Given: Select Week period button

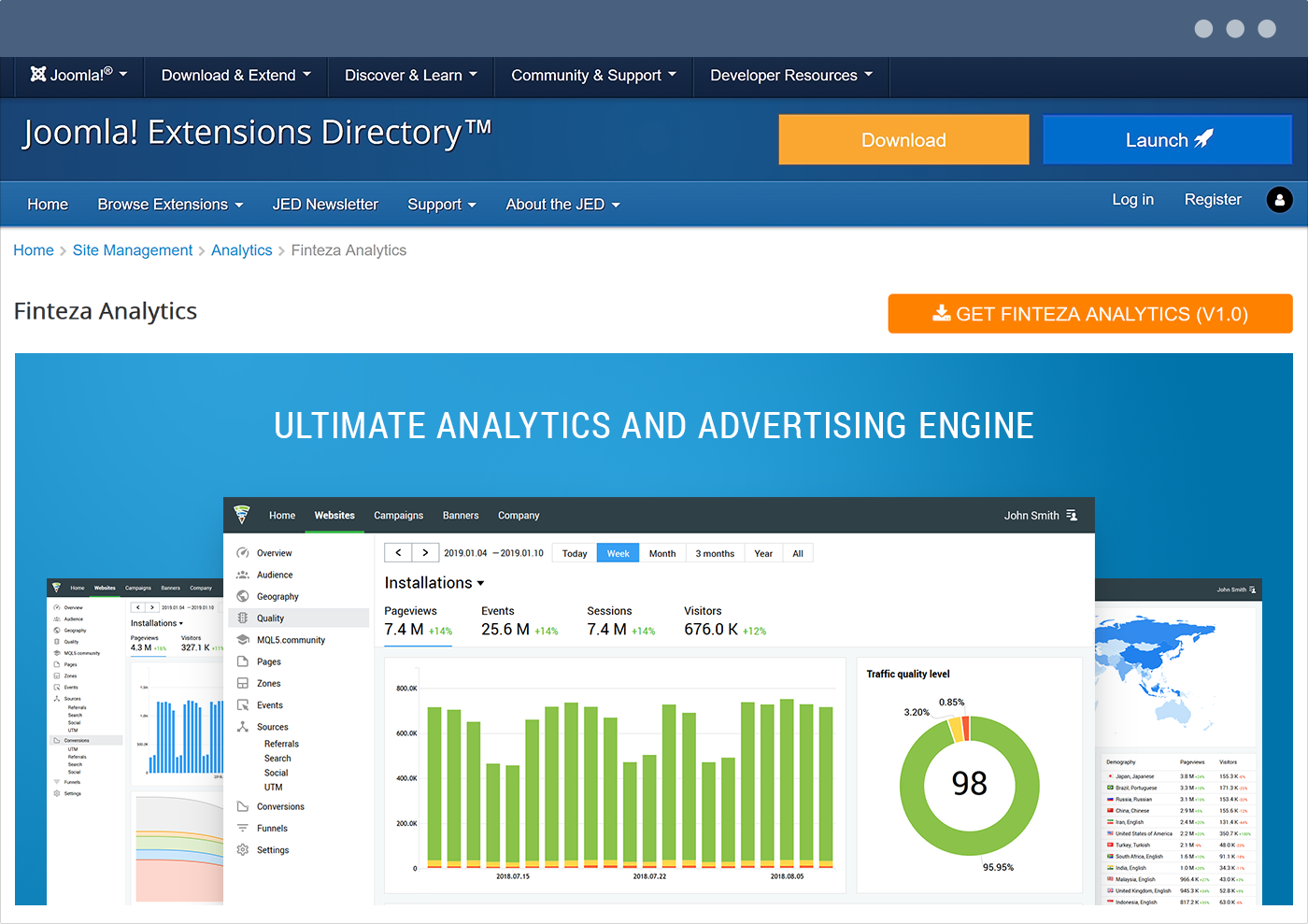Looking at the screenshot, I should pos(618,553).
